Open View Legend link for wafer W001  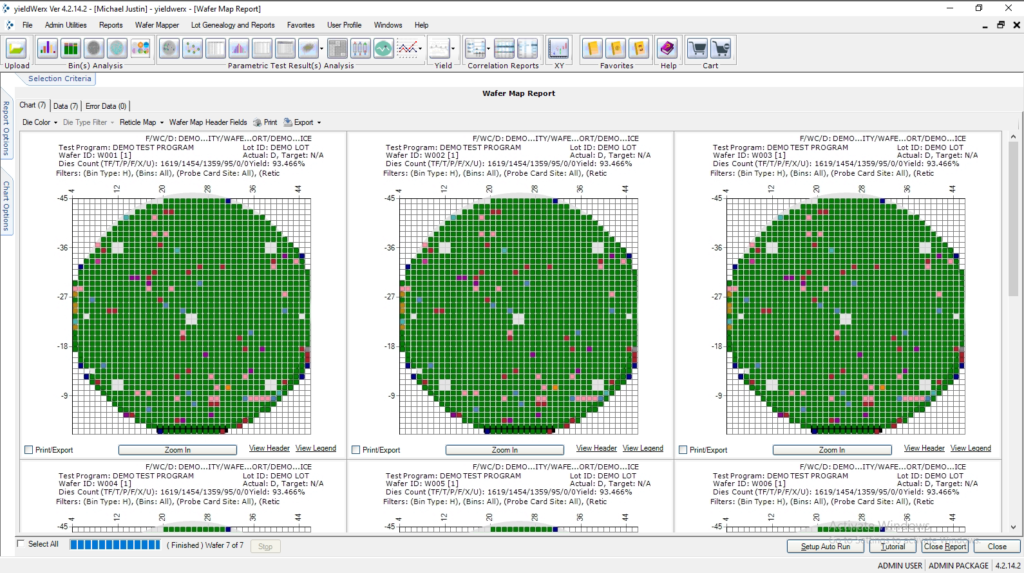tap(316, 449)
